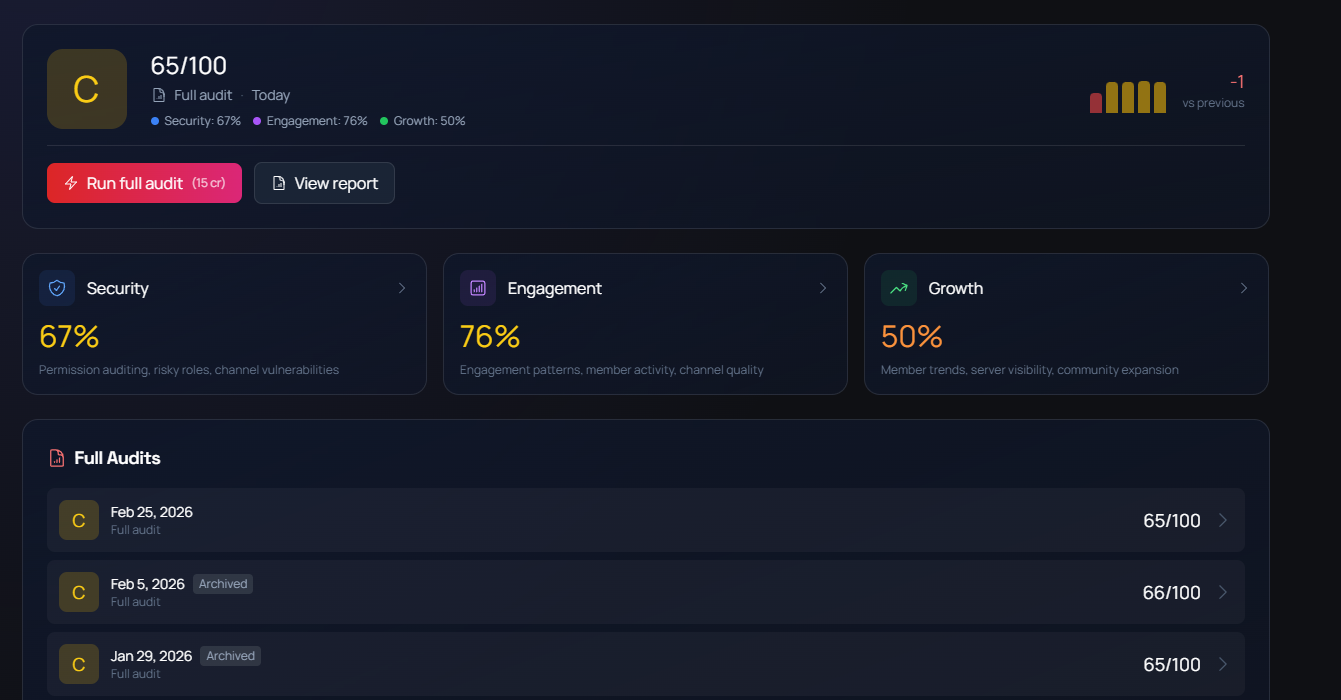1341x700 pixels.
Task: Click the Engagement card title
Action: (x=555, y=288)
